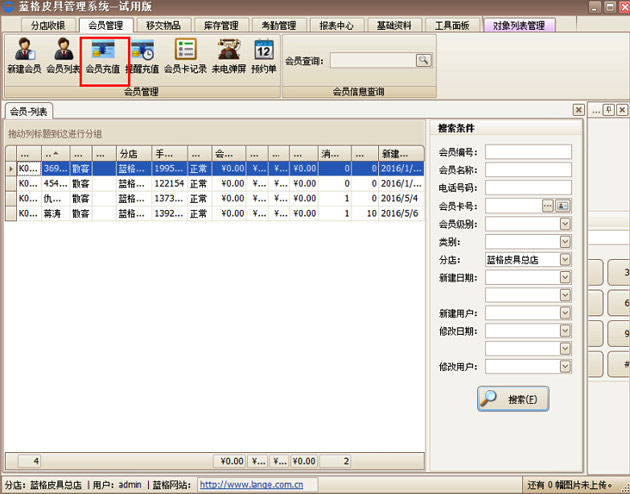Click card reader icon beside 会员卡号 field
Viewport: 630px width, 494px height.
pos(562,206)
